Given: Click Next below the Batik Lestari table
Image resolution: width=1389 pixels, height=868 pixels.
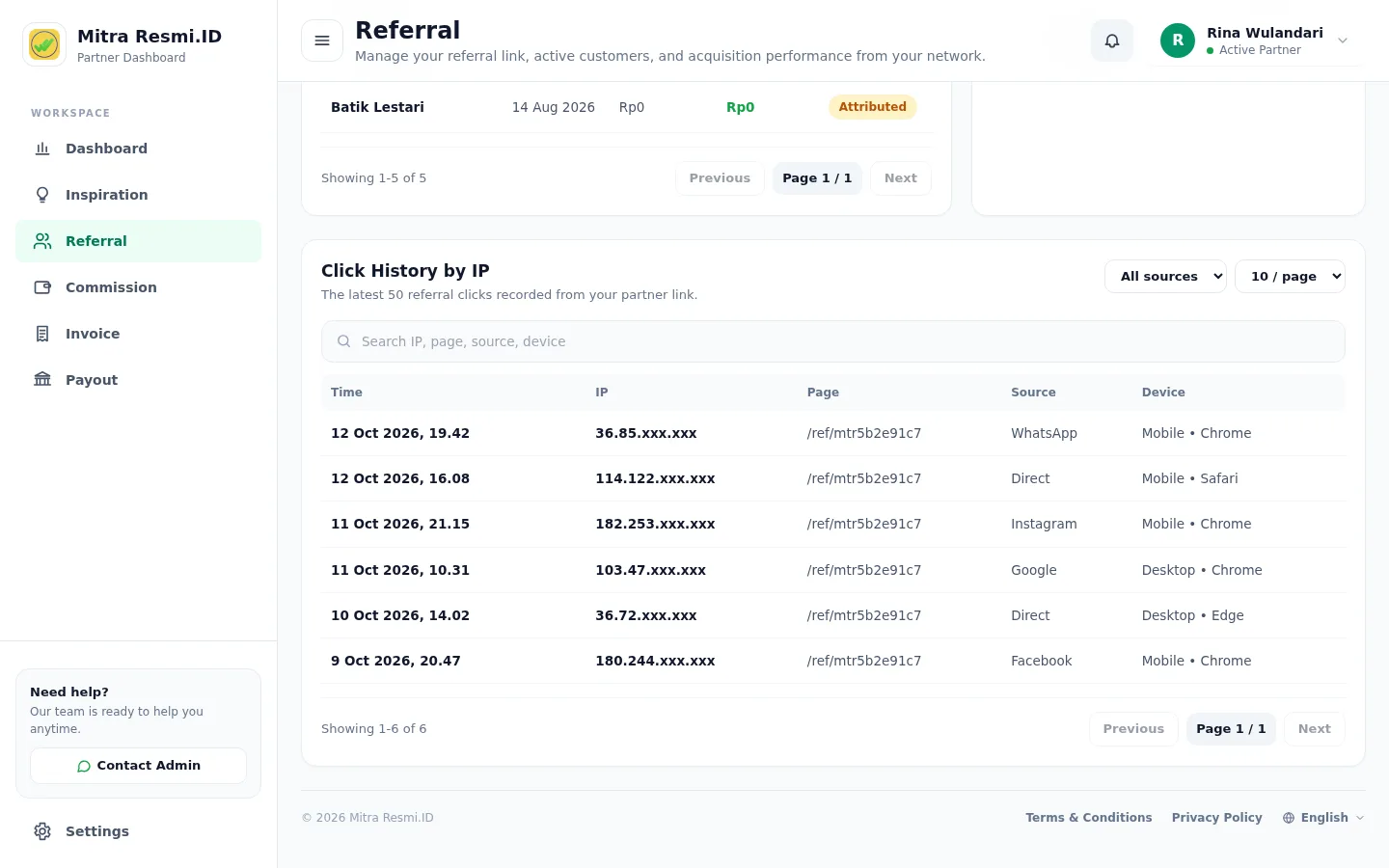Looking at the screenshot, I should (900, 178).
